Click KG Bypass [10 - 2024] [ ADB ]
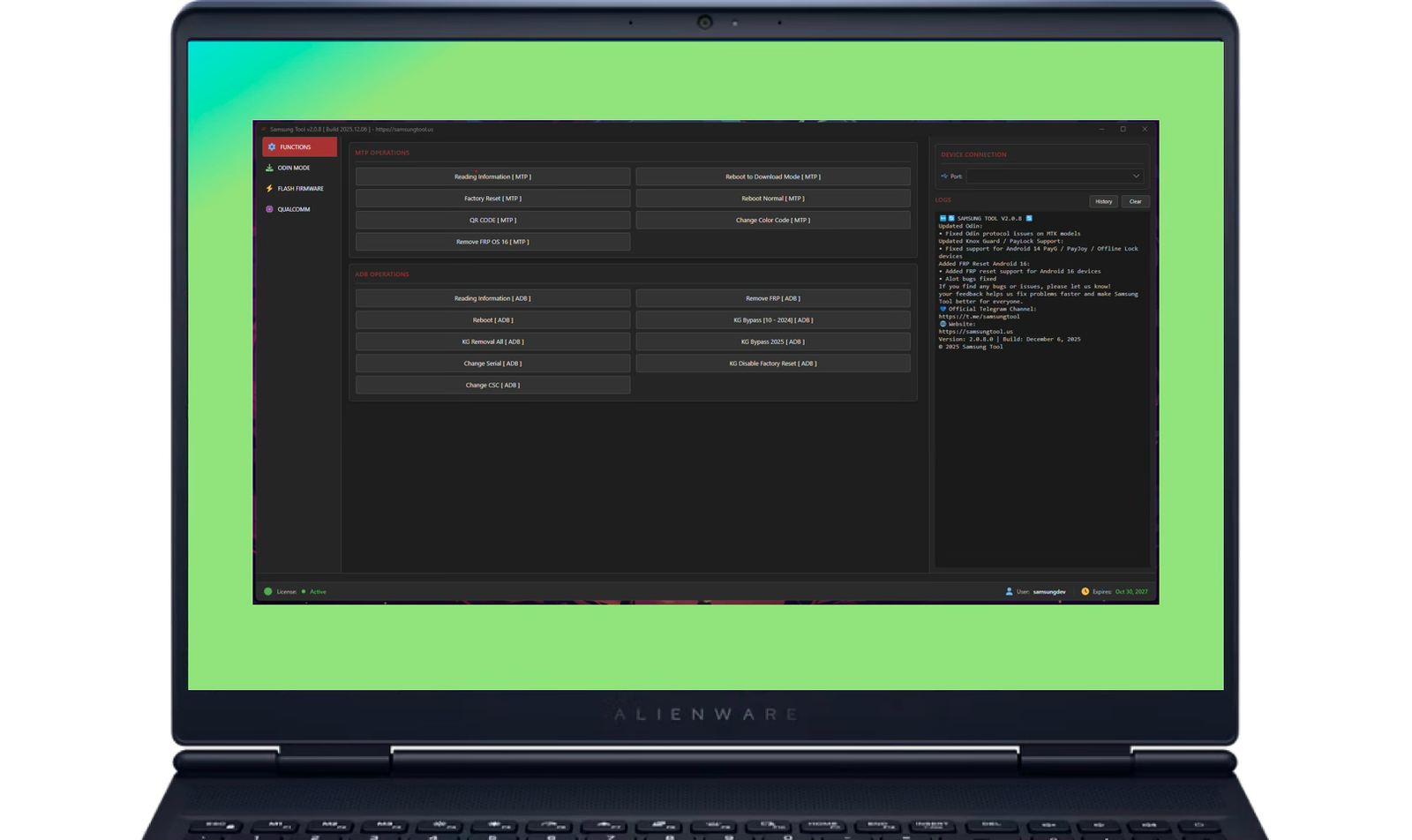The height and width of the screenshot is (840, 1412). tap(773, 320)
